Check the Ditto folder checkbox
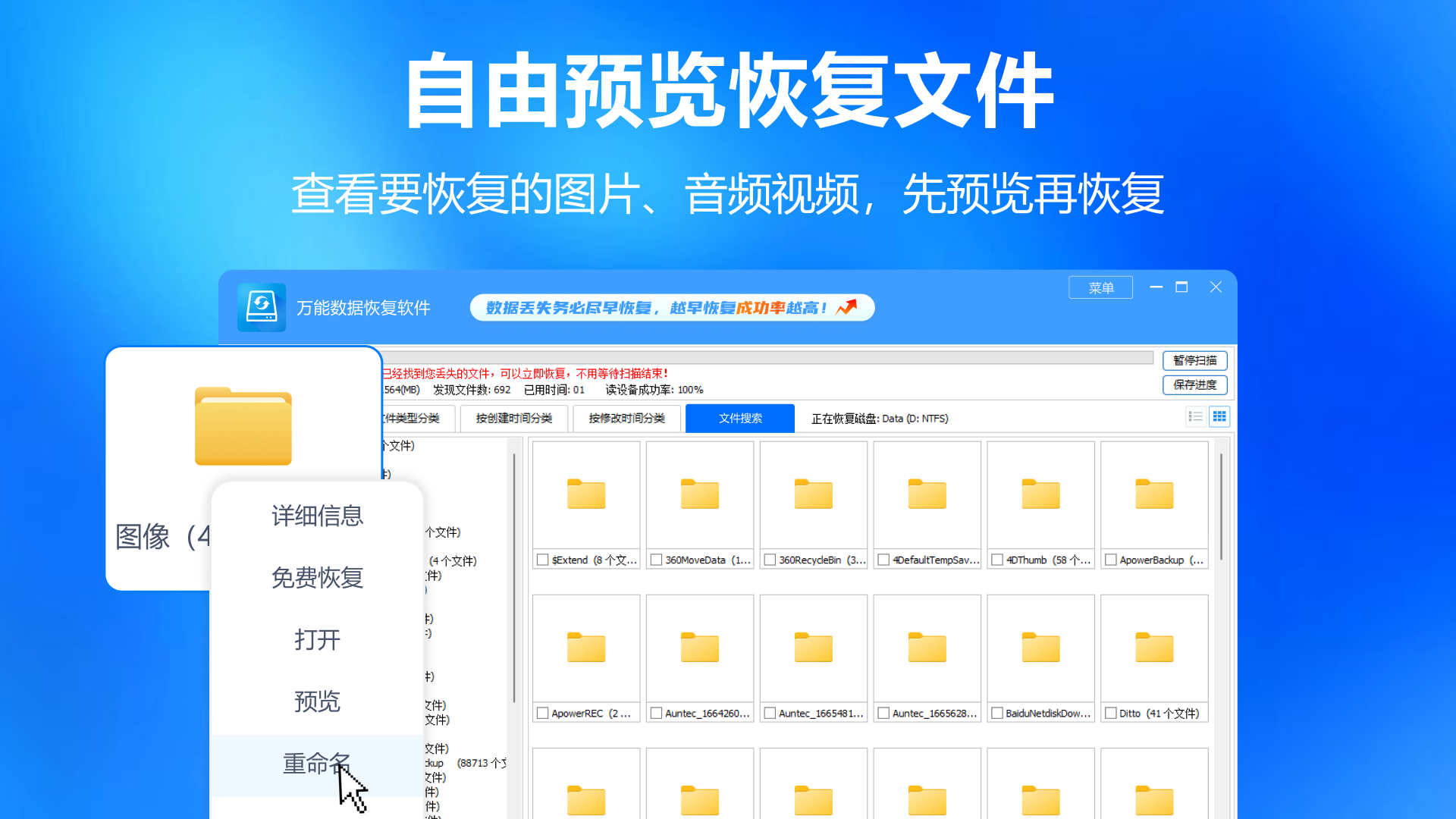 (x=1112, y=713)
